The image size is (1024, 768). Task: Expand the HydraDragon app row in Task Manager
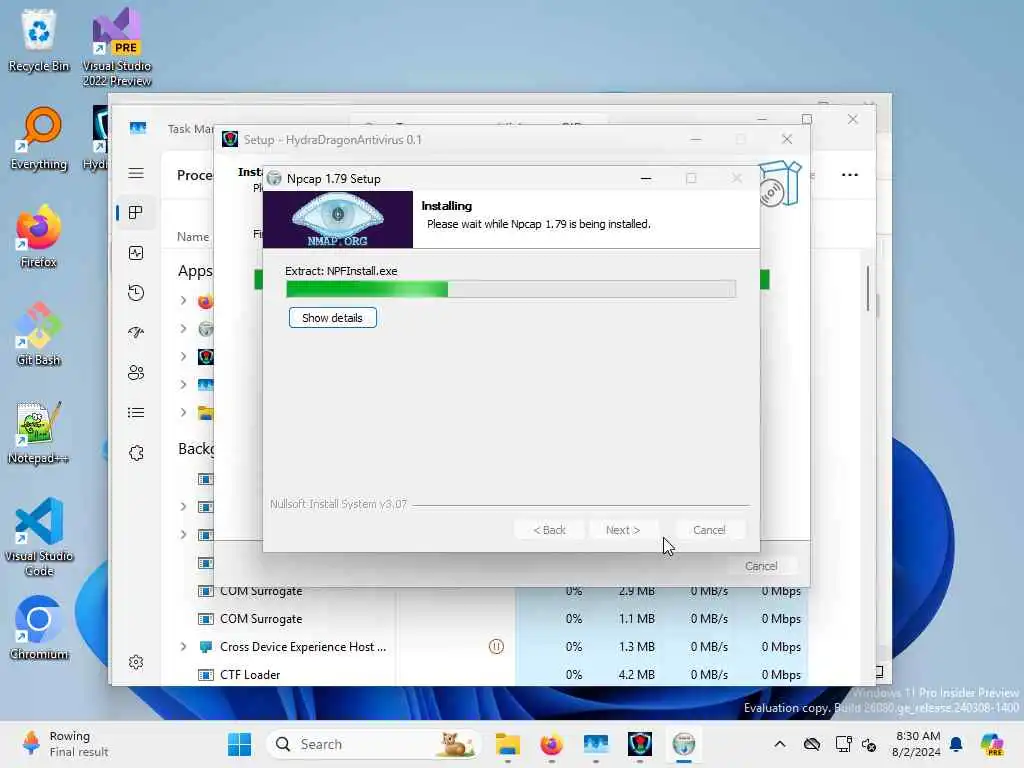click(184, 357)
